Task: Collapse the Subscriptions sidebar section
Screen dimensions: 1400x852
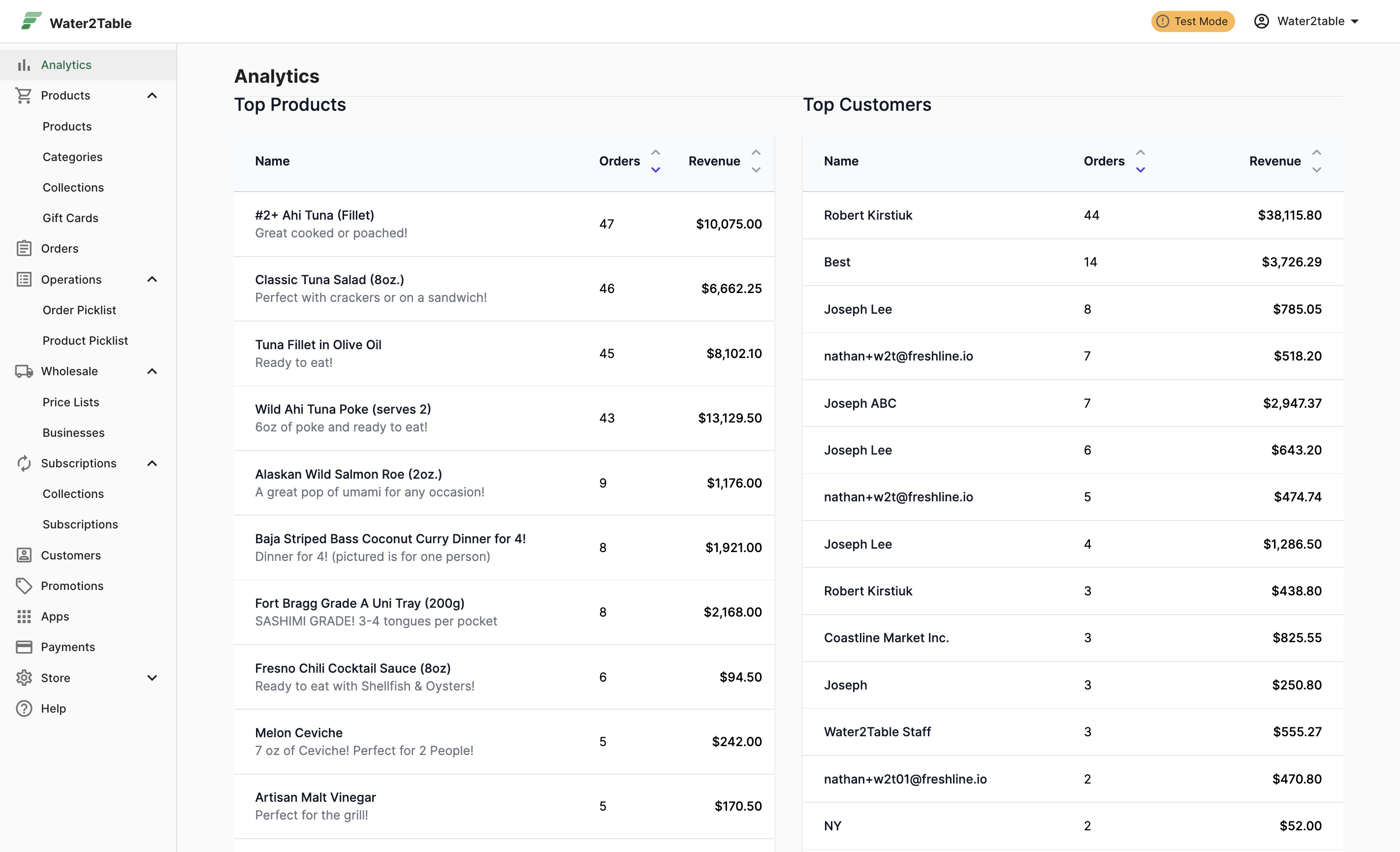Action: click(152, 463)
